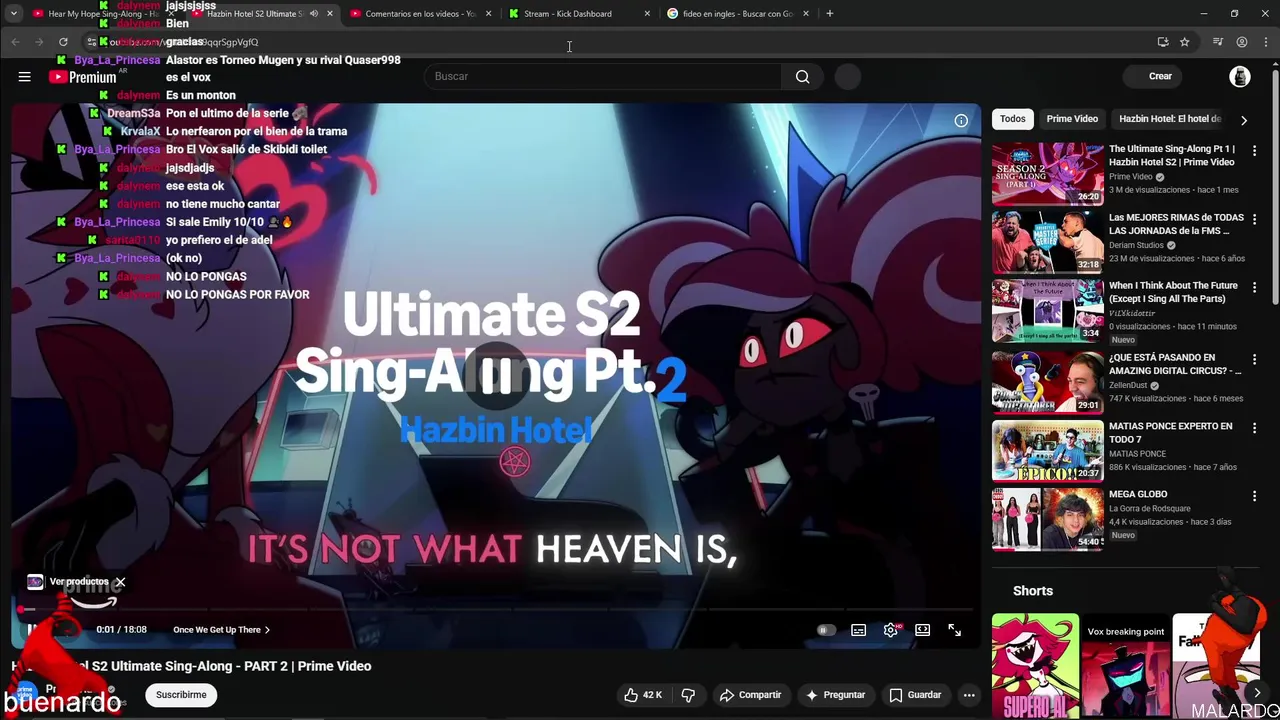Open options for MEGA GLOBO video
The height and width of the screenshot is (720, 1280).
click(x=1254, y=495)
